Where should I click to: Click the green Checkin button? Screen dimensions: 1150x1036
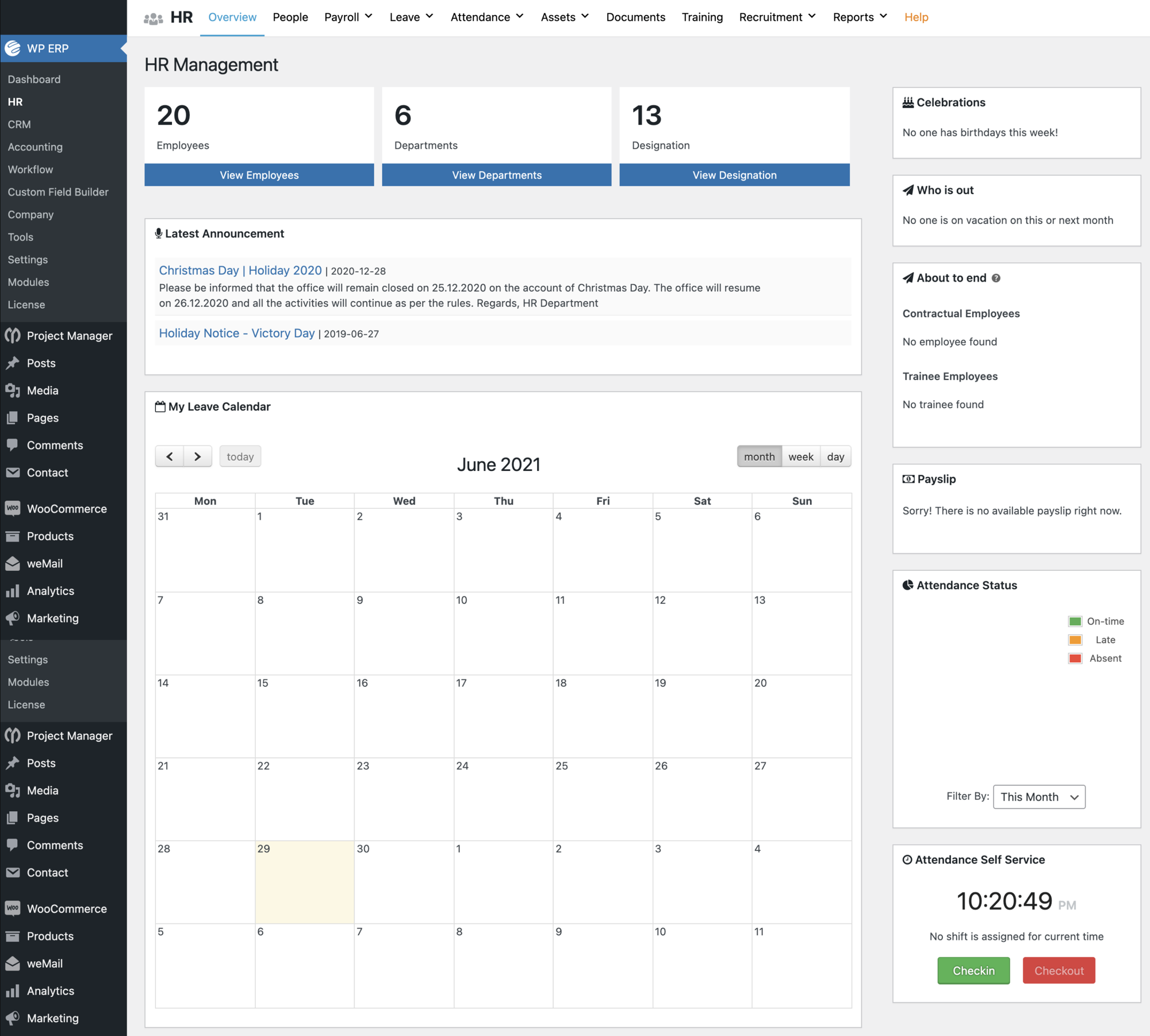[973, 970]
